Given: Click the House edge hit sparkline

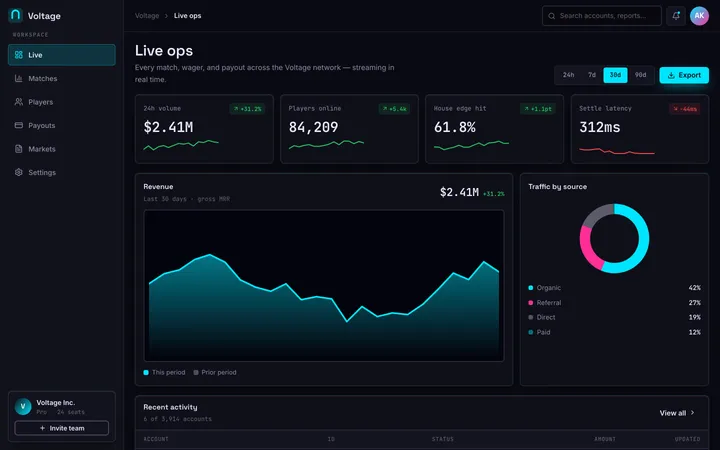Looking at the screenshot, I should tap(471, 146).
